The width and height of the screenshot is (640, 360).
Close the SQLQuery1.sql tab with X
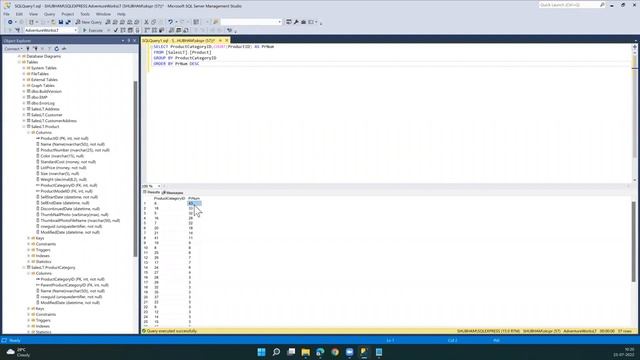tap(227, 40)
